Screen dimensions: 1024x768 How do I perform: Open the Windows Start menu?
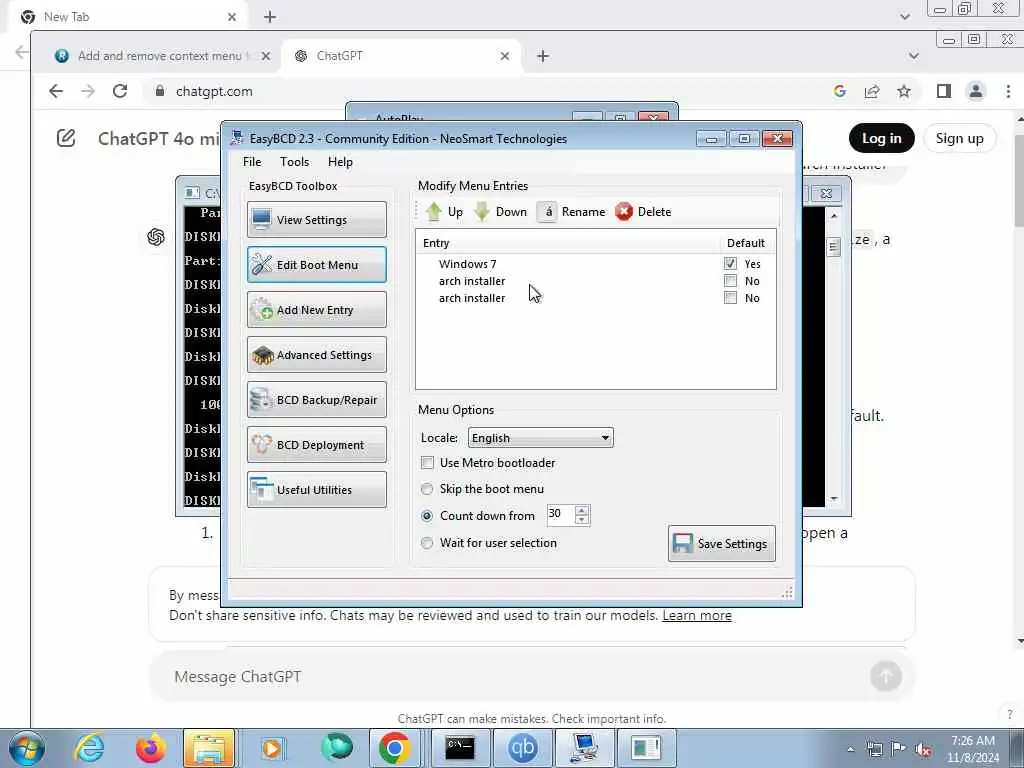26,748
